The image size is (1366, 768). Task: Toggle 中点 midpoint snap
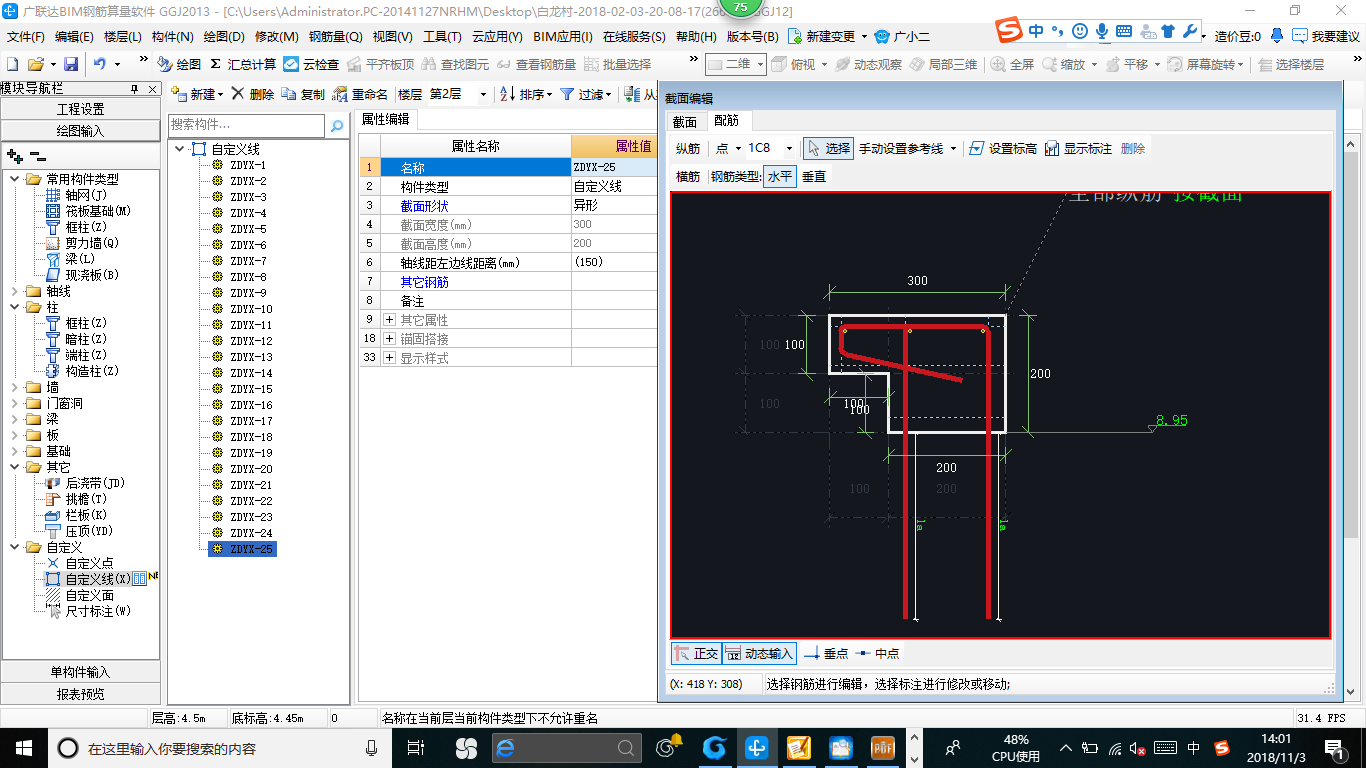[877, 653]
